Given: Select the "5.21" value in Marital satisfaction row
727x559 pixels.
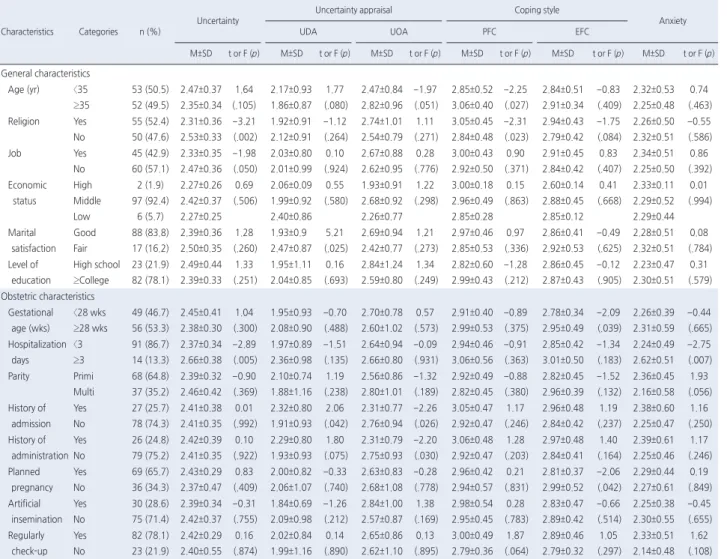Looking at the screenshot, I should click(x=334, y=232).
